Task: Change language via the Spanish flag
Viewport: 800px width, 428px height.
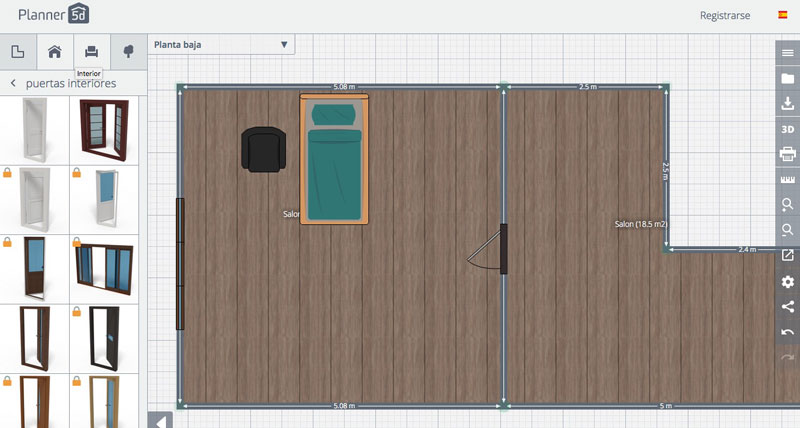Action: (x=783, y=15)
